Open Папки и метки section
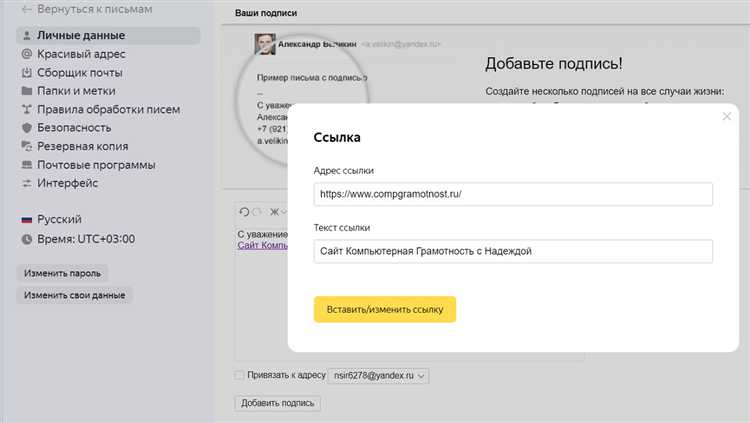This screenshot has height=423, width=750. coord(76,91)
